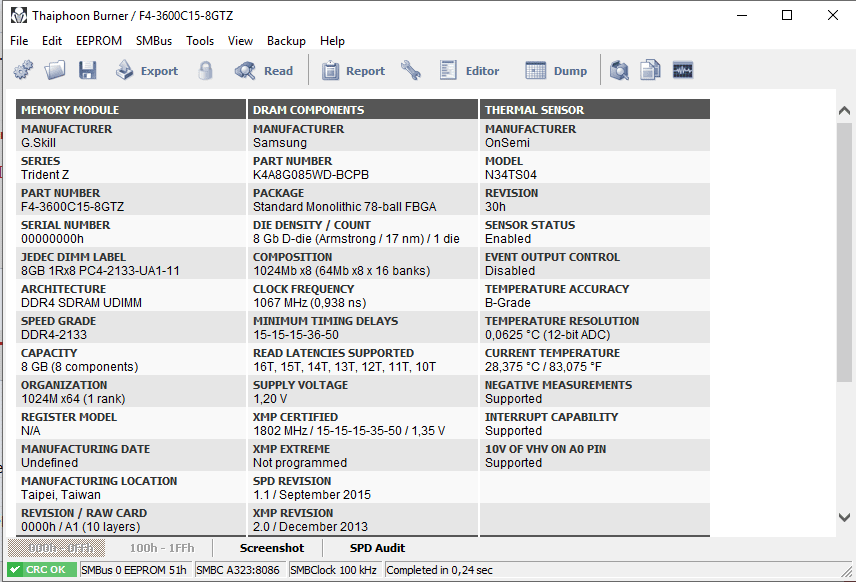Click the vertical scrollbar thumb
Viewport: 856px width, 582px height.
point(844,252)
